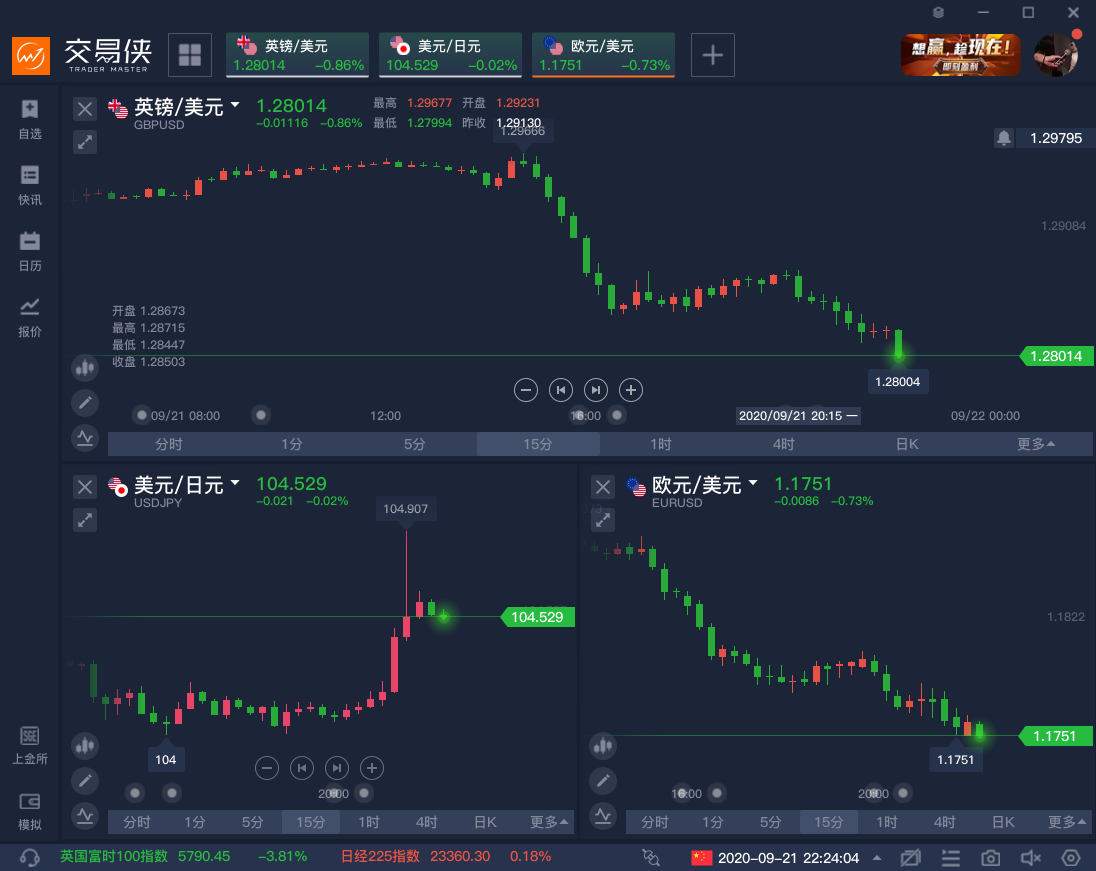Screen dimensions: 1096x871
Task: Close the GBPUSD chart panel
Action: click(85, 109)
